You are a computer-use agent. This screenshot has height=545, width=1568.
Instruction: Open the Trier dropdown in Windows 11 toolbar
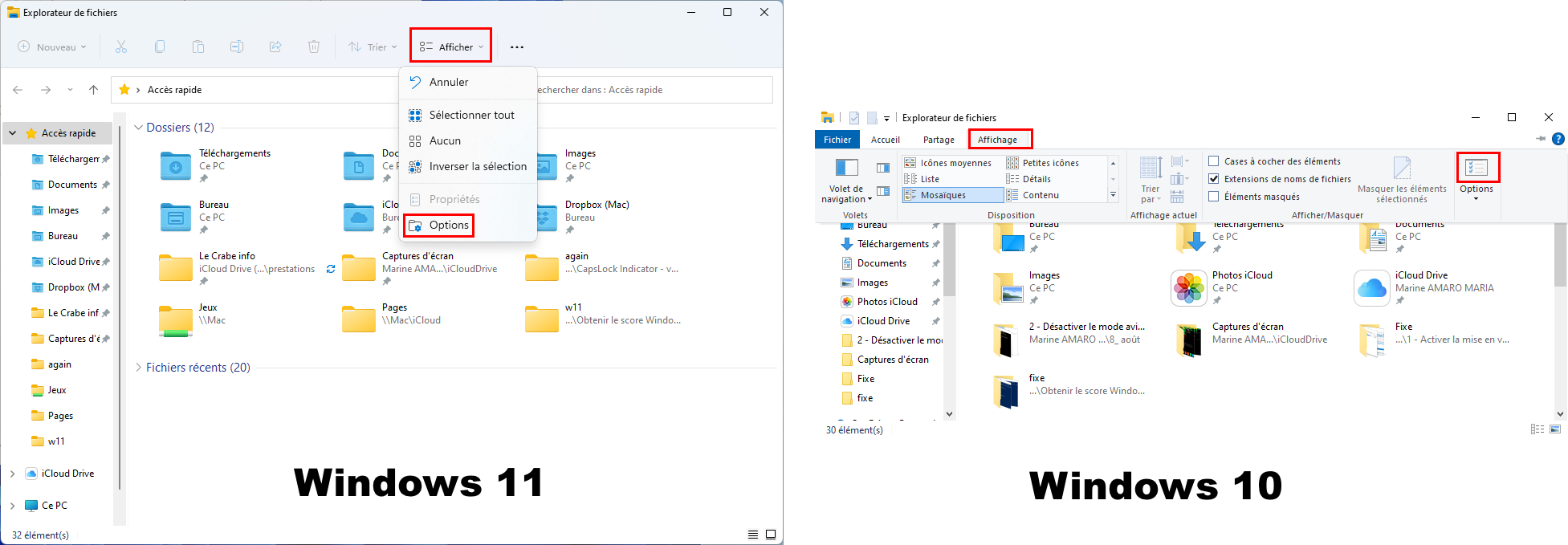coord(373,47)
